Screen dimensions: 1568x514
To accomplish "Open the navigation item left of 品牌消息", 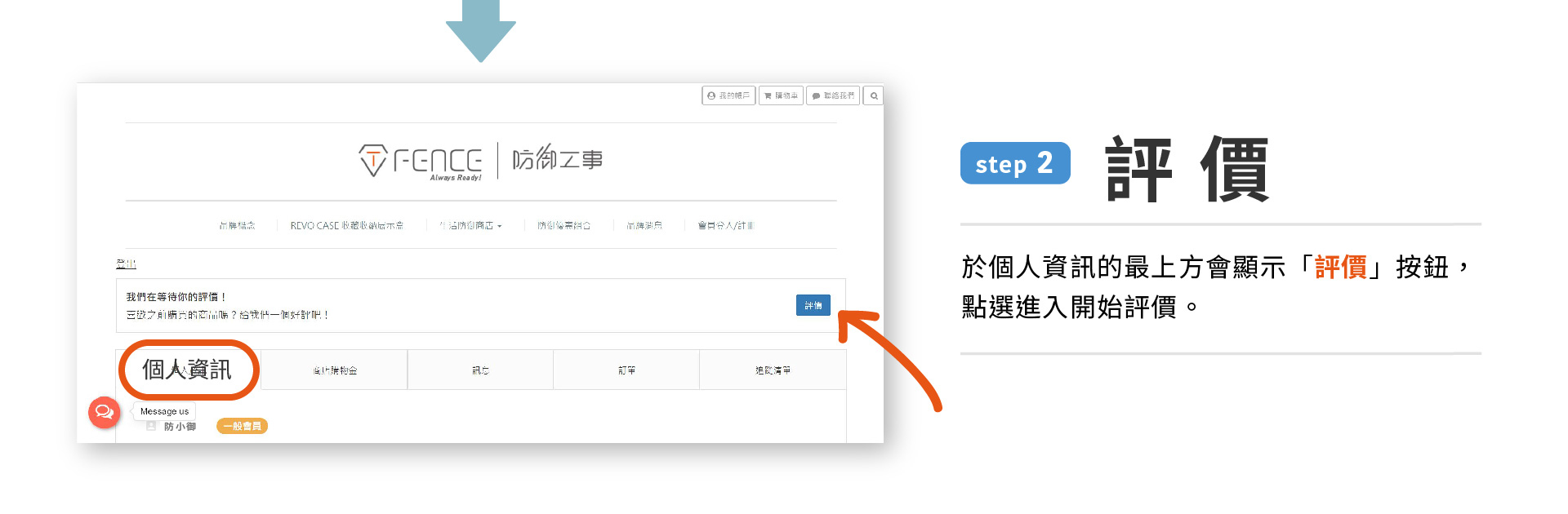I will tap(563, 225).
